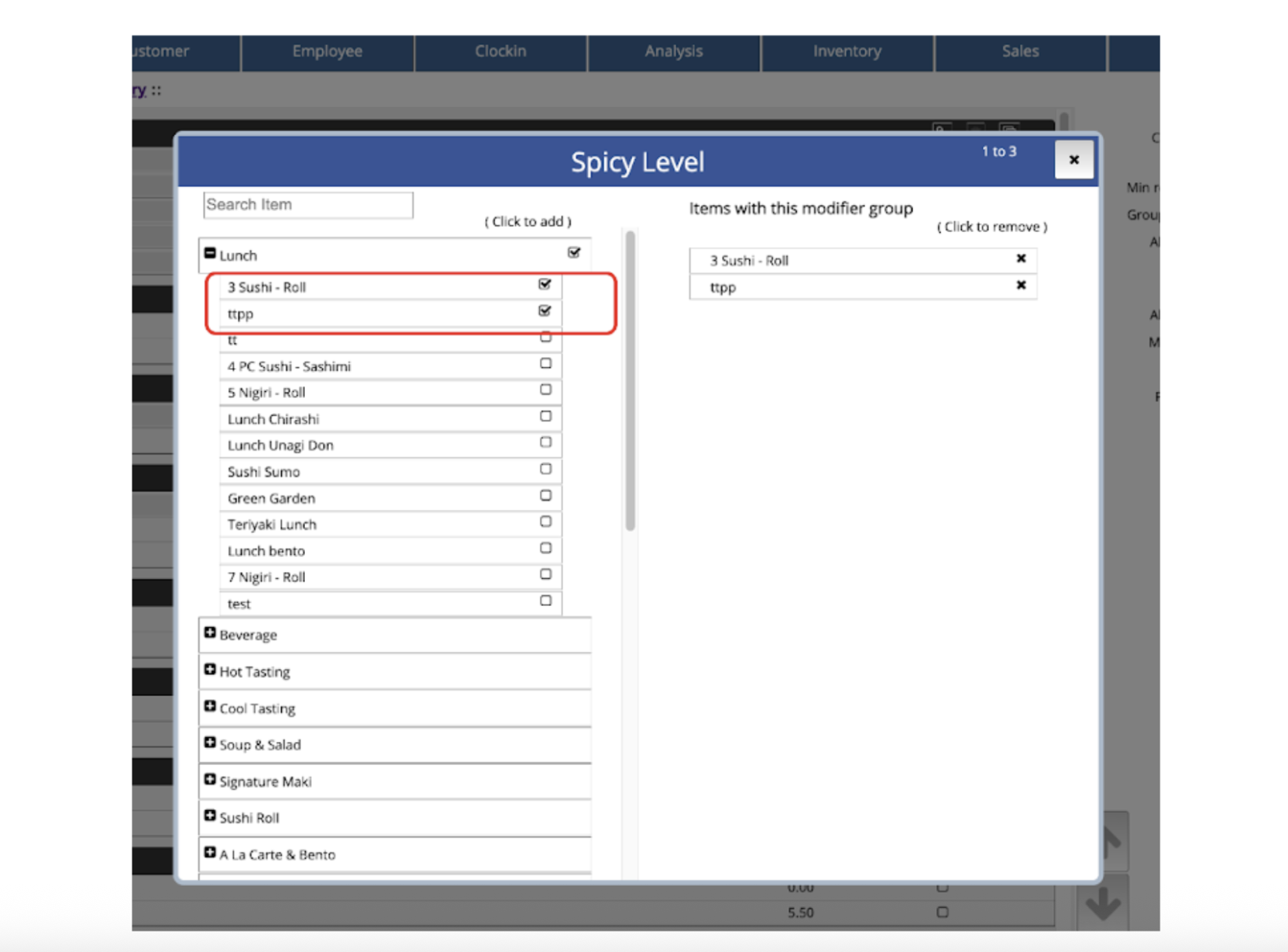Uncheck the 3 Sushi - Roll checkbox
Image resolution: width=1288 pixels, height=952 pixels.
[545, 284]
